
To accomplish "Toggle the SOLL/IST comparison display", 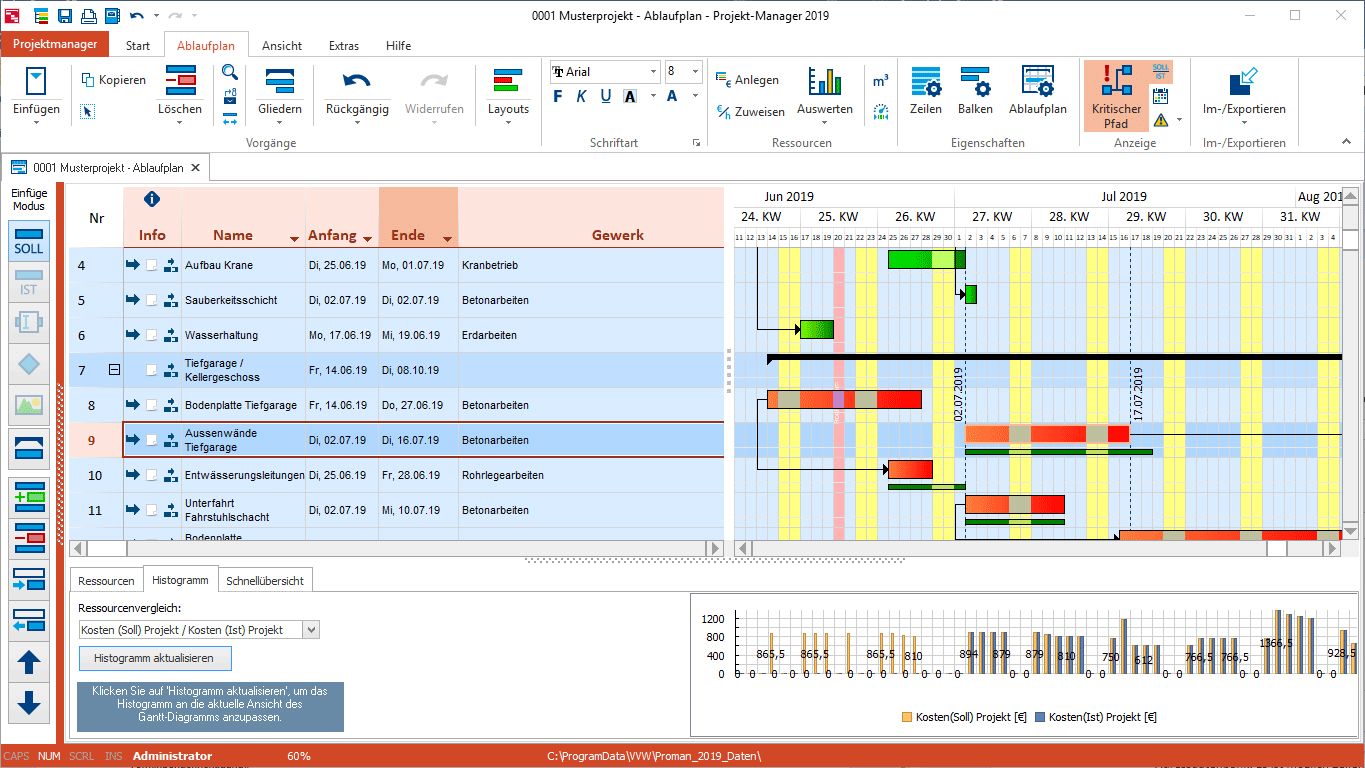I will coord(1161,71).
